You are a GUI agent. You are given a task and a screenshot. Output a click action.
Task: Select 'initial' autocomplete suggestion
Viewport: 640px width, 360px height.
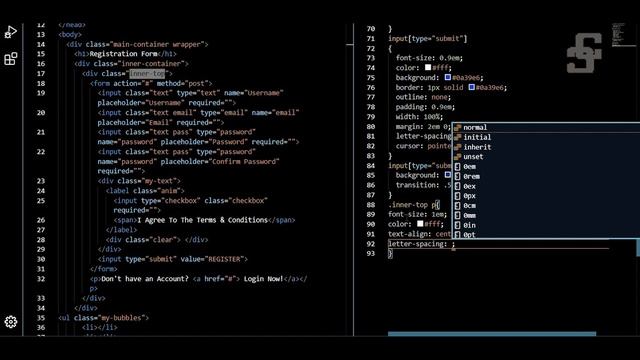click(x=546, y=137)
